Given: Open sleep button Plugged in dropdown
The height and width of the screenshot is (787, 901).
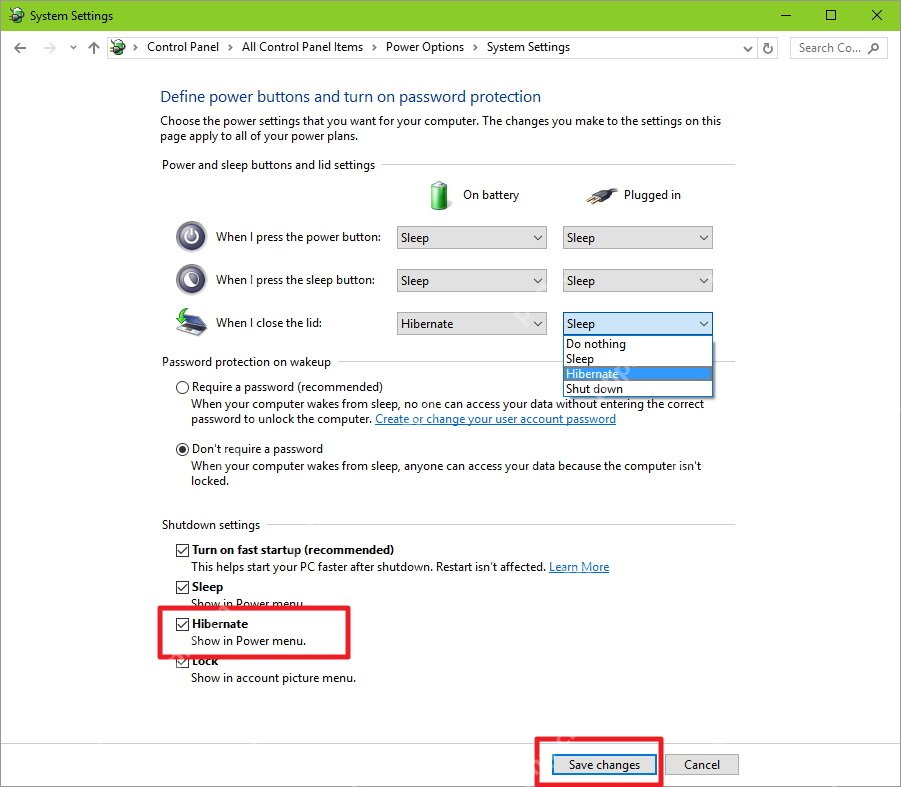Looking at the screenshot, I should click(637, 281).
